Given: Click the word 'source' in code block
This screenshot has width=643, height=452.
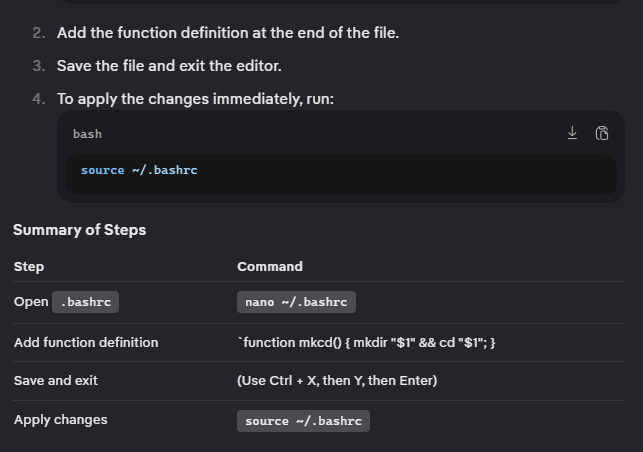Looking at the screenshot, I should coord(103,170).
